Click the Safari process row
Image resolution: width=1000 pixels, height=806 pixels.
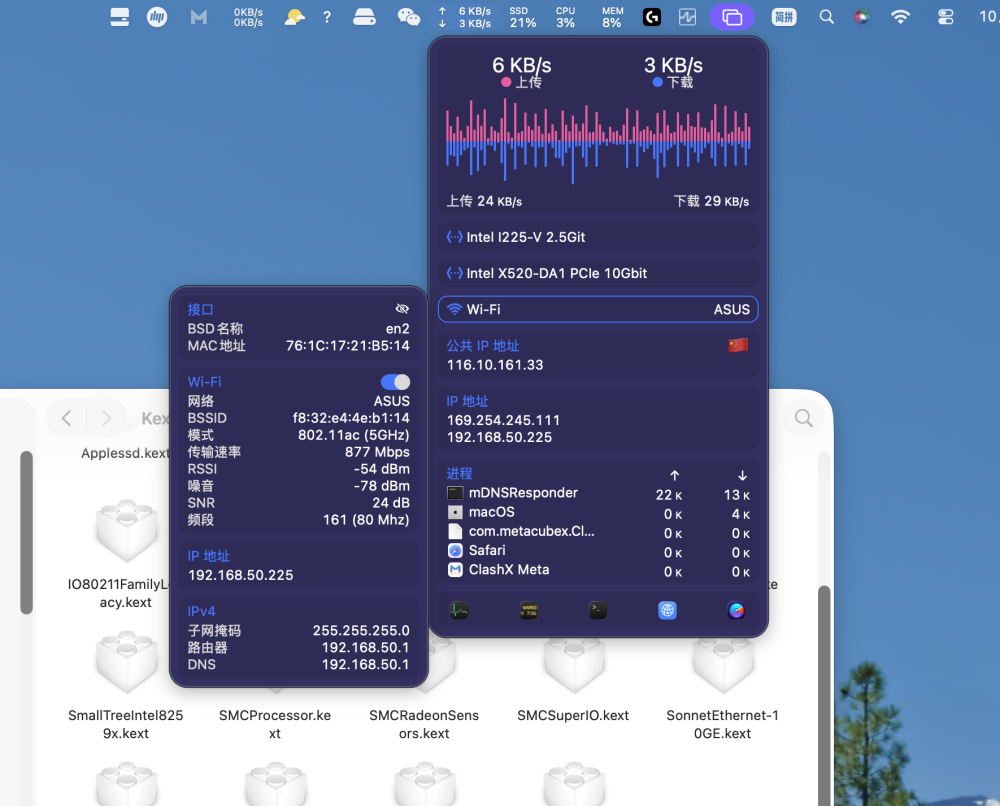coord(598,551)
